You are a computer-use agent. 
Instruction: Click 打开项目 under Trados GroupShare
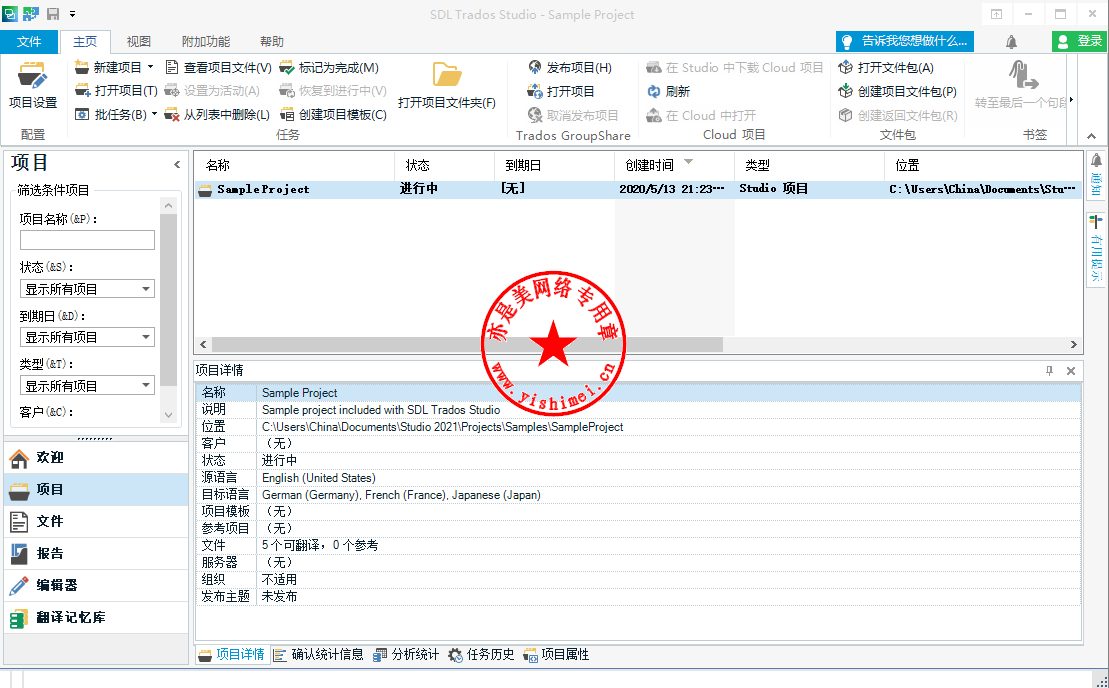click(562, 91)
